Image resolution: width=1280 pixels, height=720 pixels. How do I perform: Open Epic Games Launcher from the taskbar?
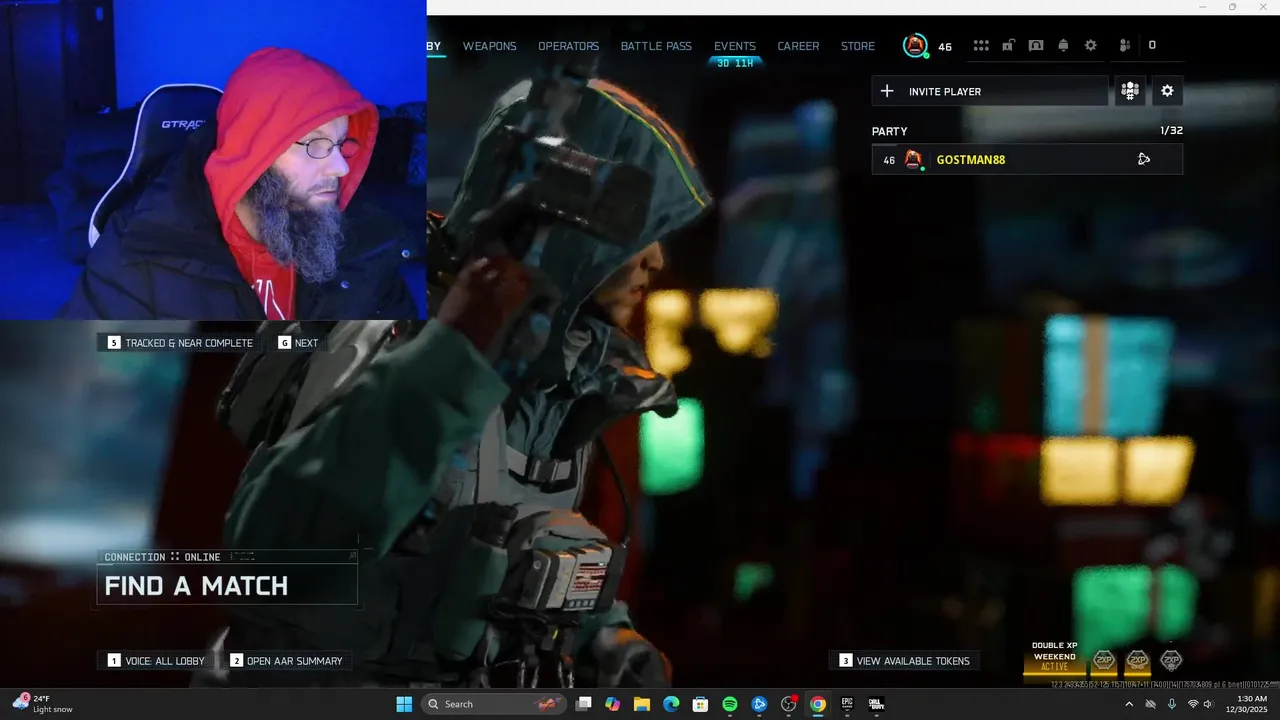847,704
